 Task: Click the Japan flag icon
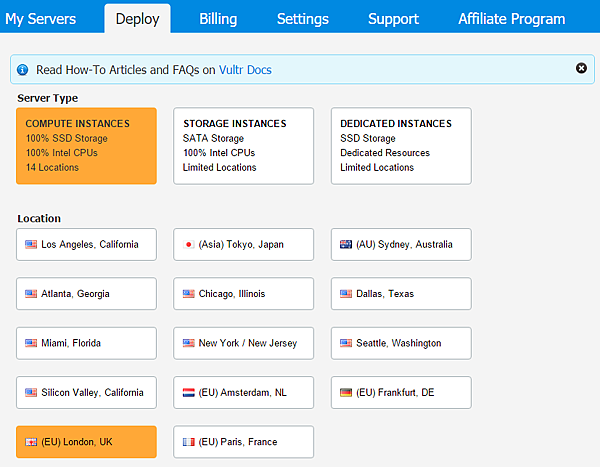click(x=189, y=244)
